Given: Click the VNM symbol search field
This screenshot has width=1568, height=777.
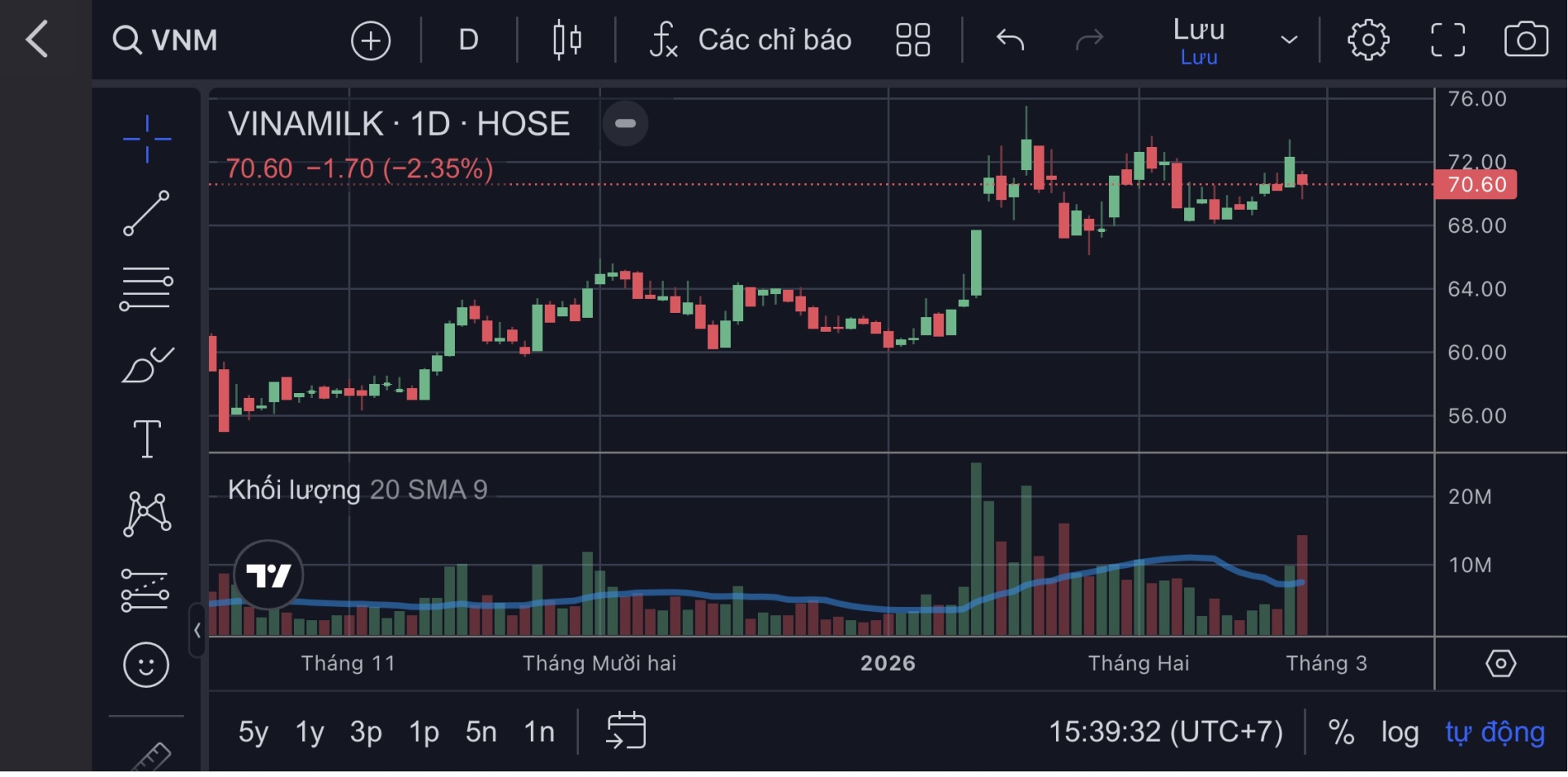Looking at the screenshot, I should (166, 39).
